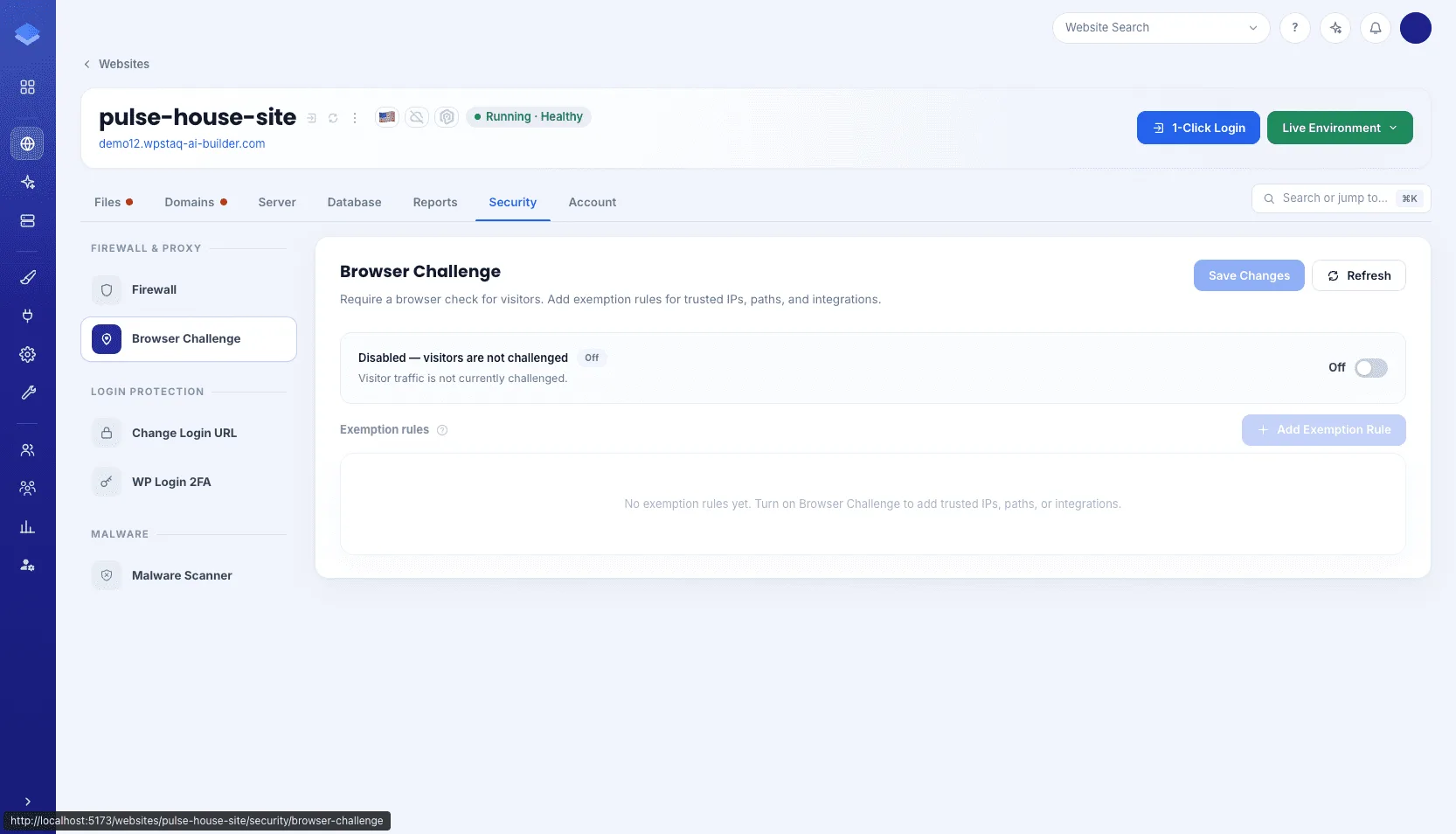The height and width of the screenshot is (834, 1456).
Task: Open the globe websites icon in sidebar
Action: (x=27, y=143)
